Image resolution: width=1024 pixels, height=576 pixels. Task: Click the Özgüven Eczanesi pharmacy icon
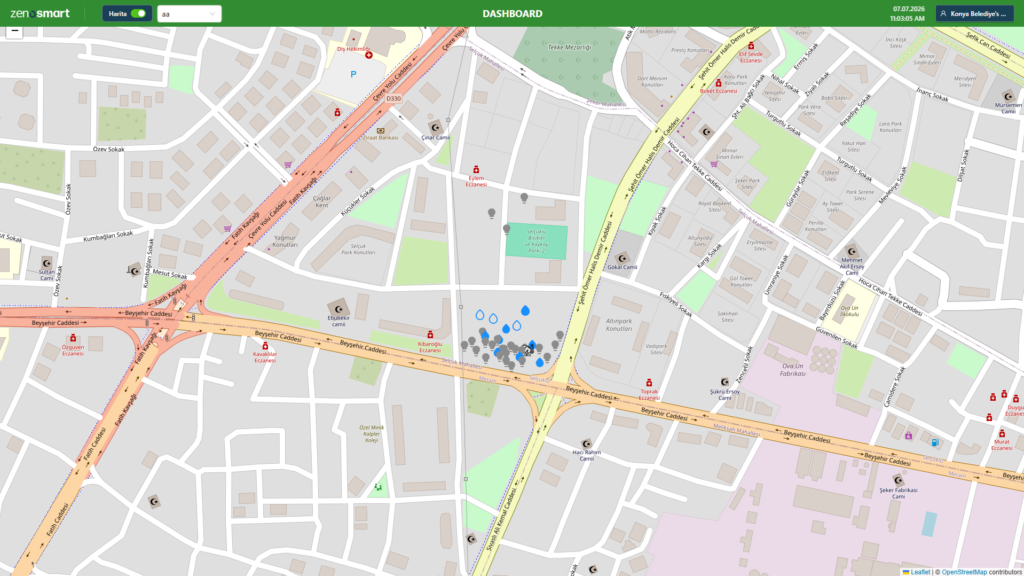click(73, 338)
